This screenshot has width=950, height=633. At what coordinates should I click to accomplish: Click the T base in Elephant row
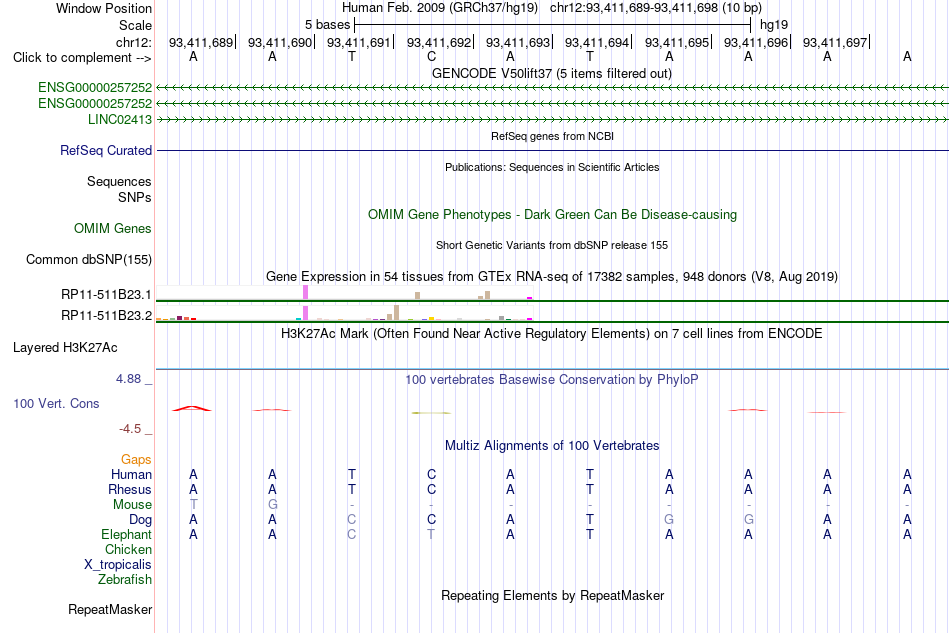coord(431,534)
